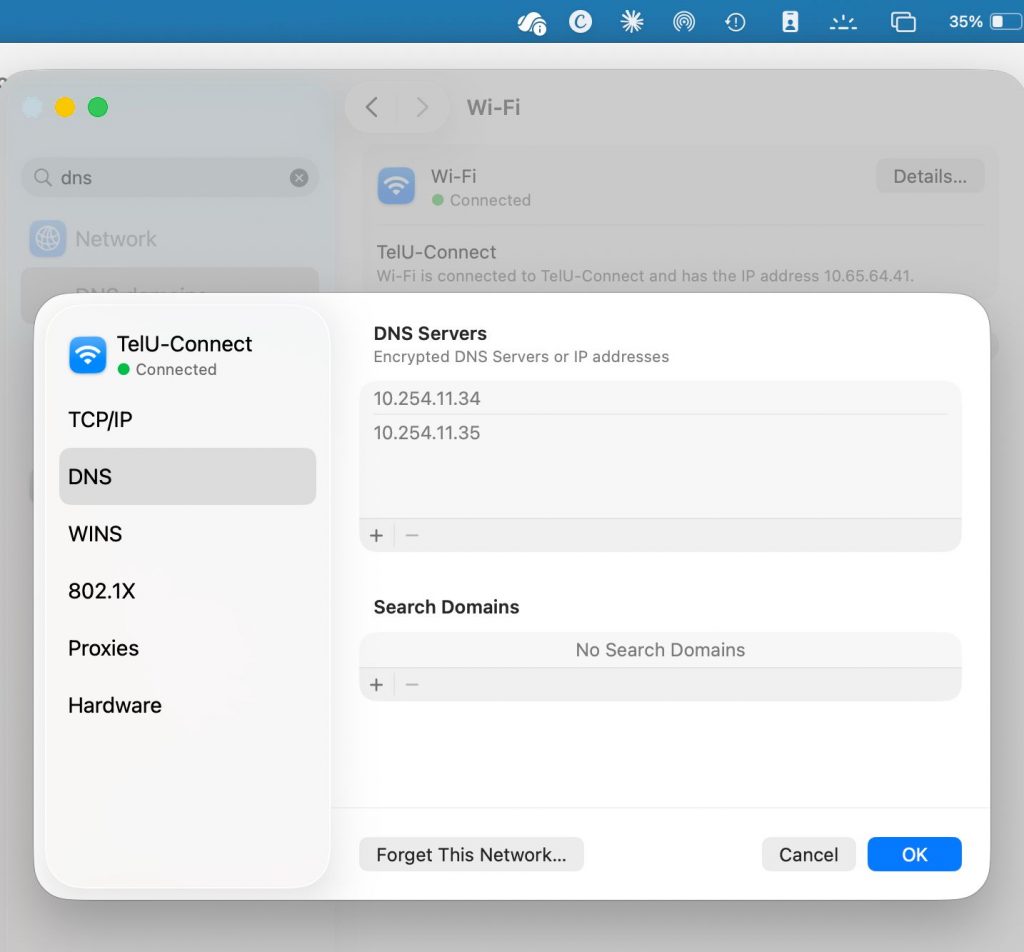Open the Stage Manager windows icon in menu bar
The image size is (1024, 952).
click(x=903, y=22)
